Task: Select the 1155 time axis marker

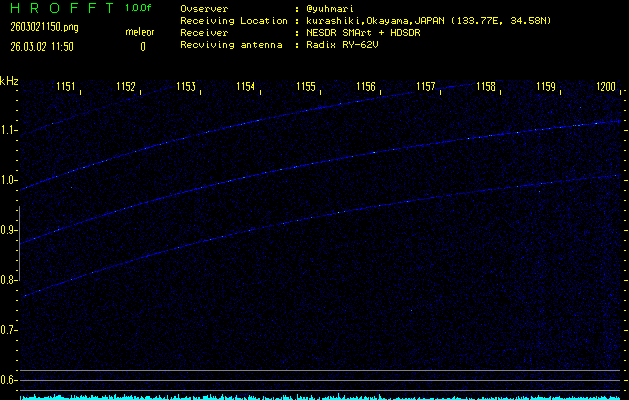Action: (306, 88)
